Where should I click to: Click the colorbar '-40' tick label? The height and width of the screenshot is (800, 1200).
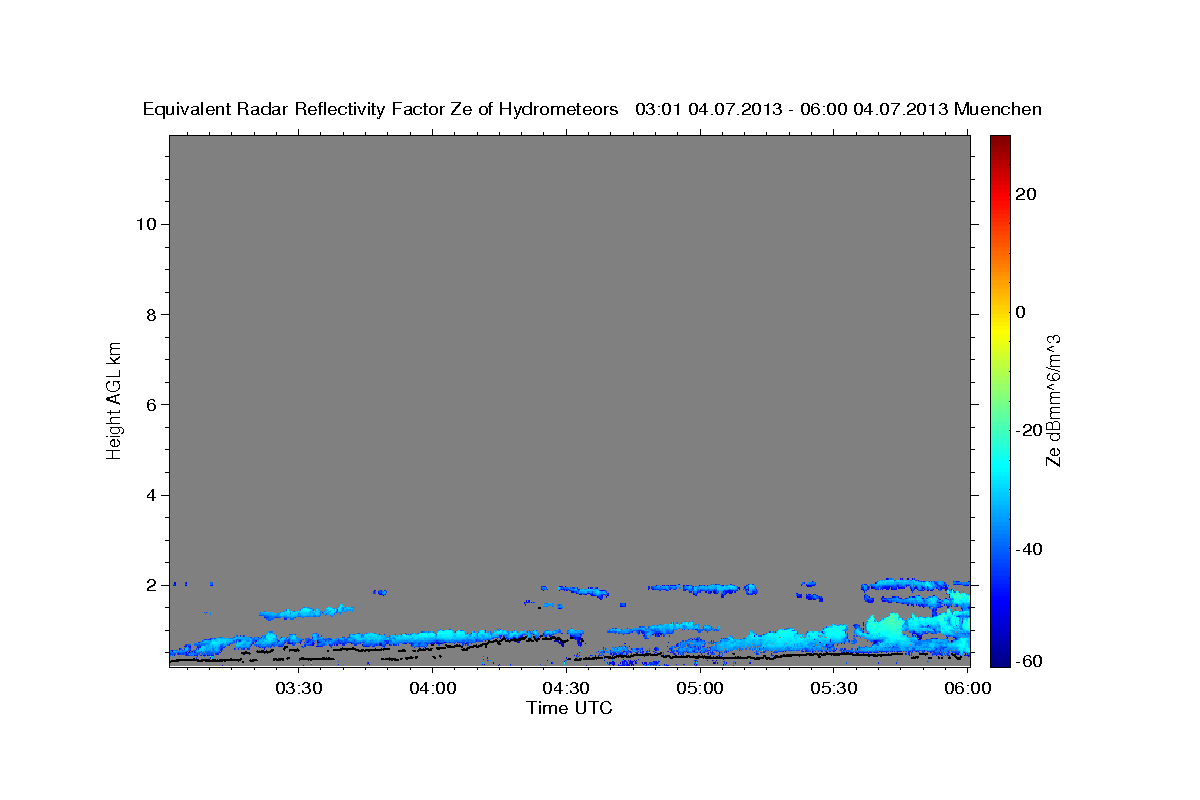tap(1028, 549)
